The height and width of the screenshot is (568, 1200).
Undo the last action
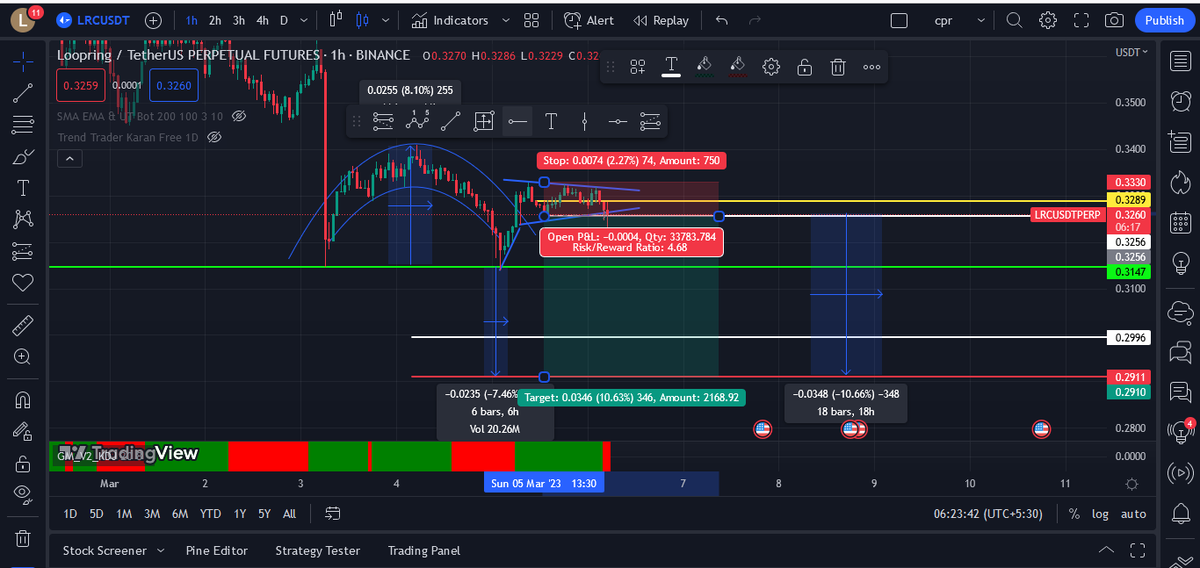point(722,20)
